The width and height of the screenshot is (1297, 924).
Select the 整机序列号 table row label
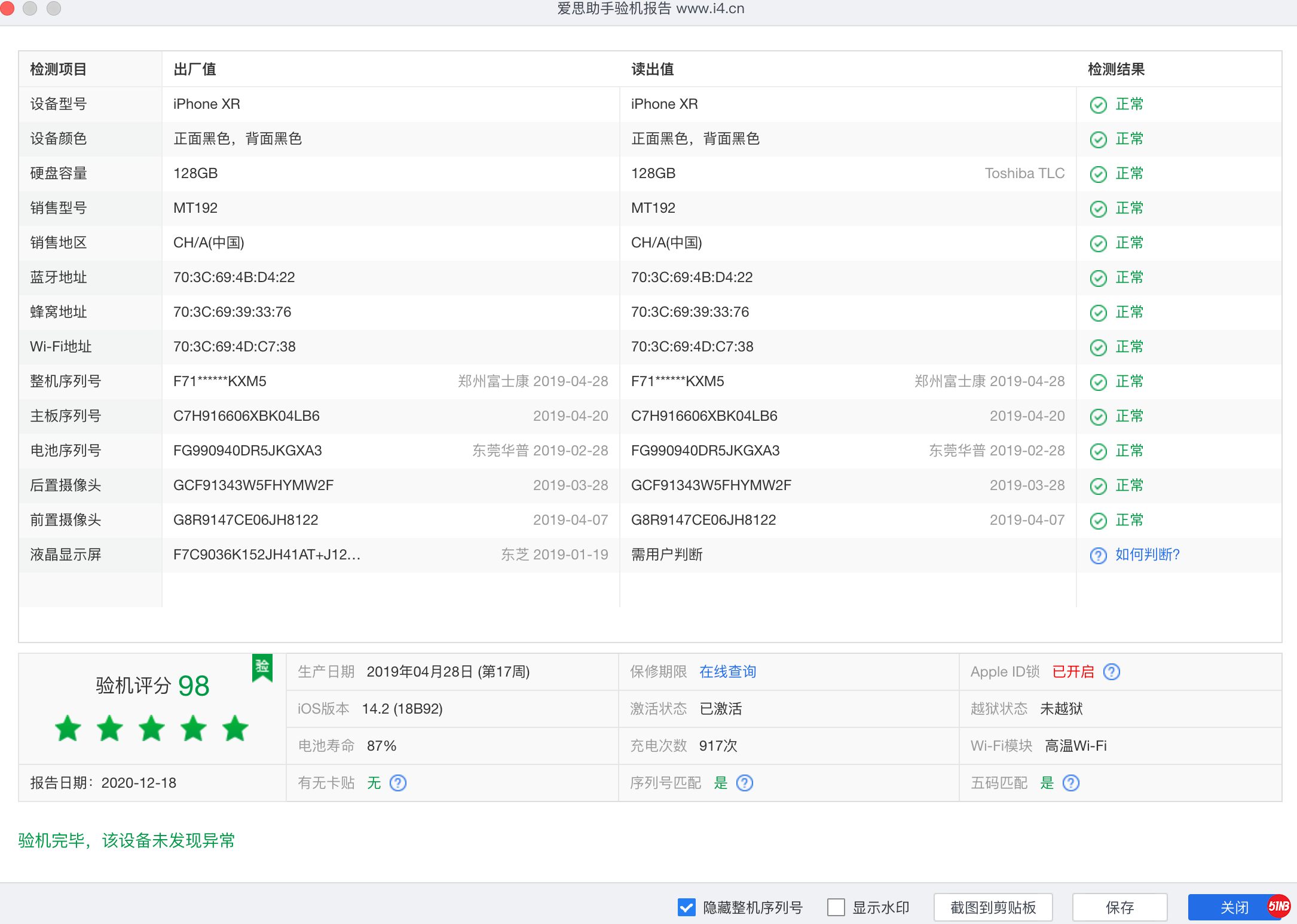pos(66,381)
